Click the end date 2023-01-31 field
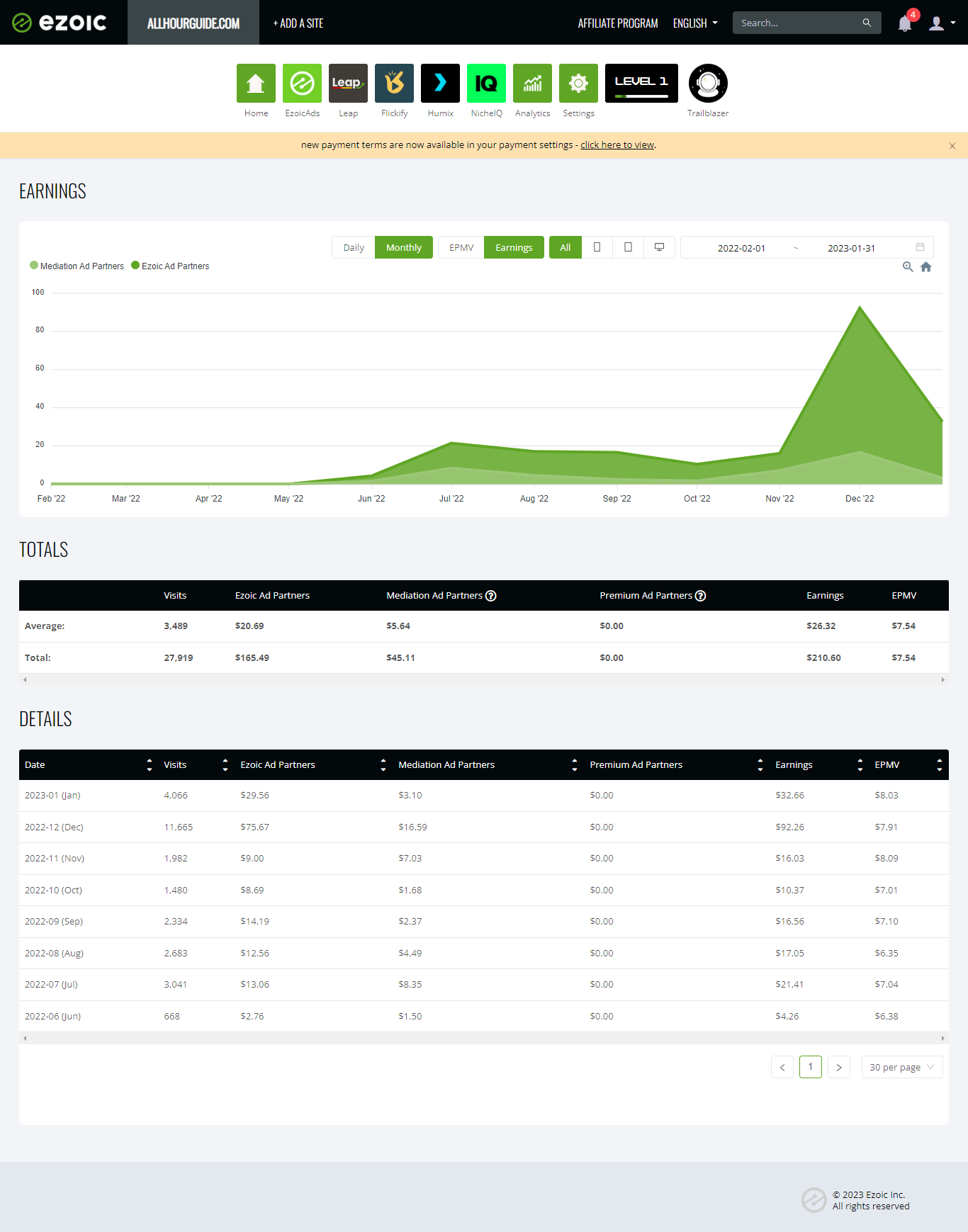The width and height of the screenshot is (968, 1232). click(851, 248)
